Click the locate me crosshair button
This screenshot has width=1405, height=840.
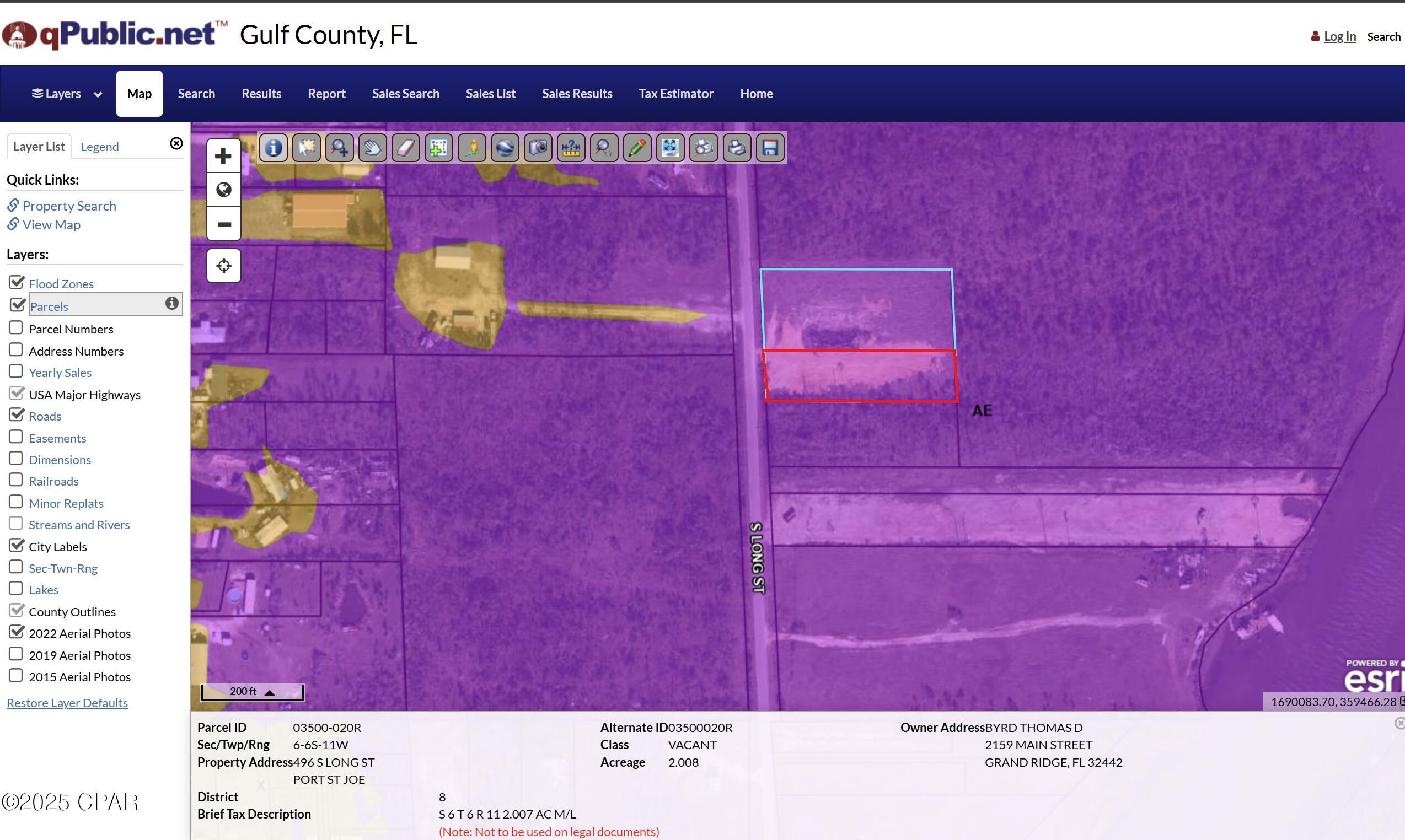(x=224, y=266)
